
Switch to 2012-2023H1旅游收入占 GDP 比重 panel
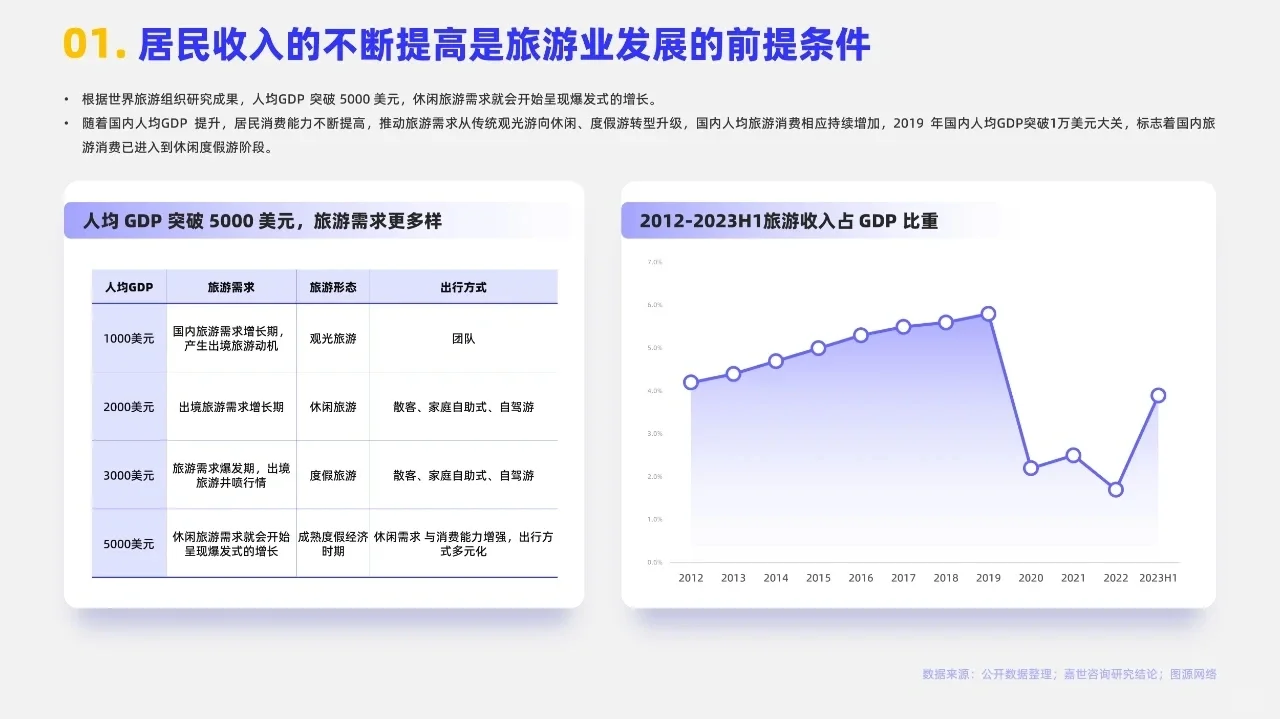click(790, 221)
